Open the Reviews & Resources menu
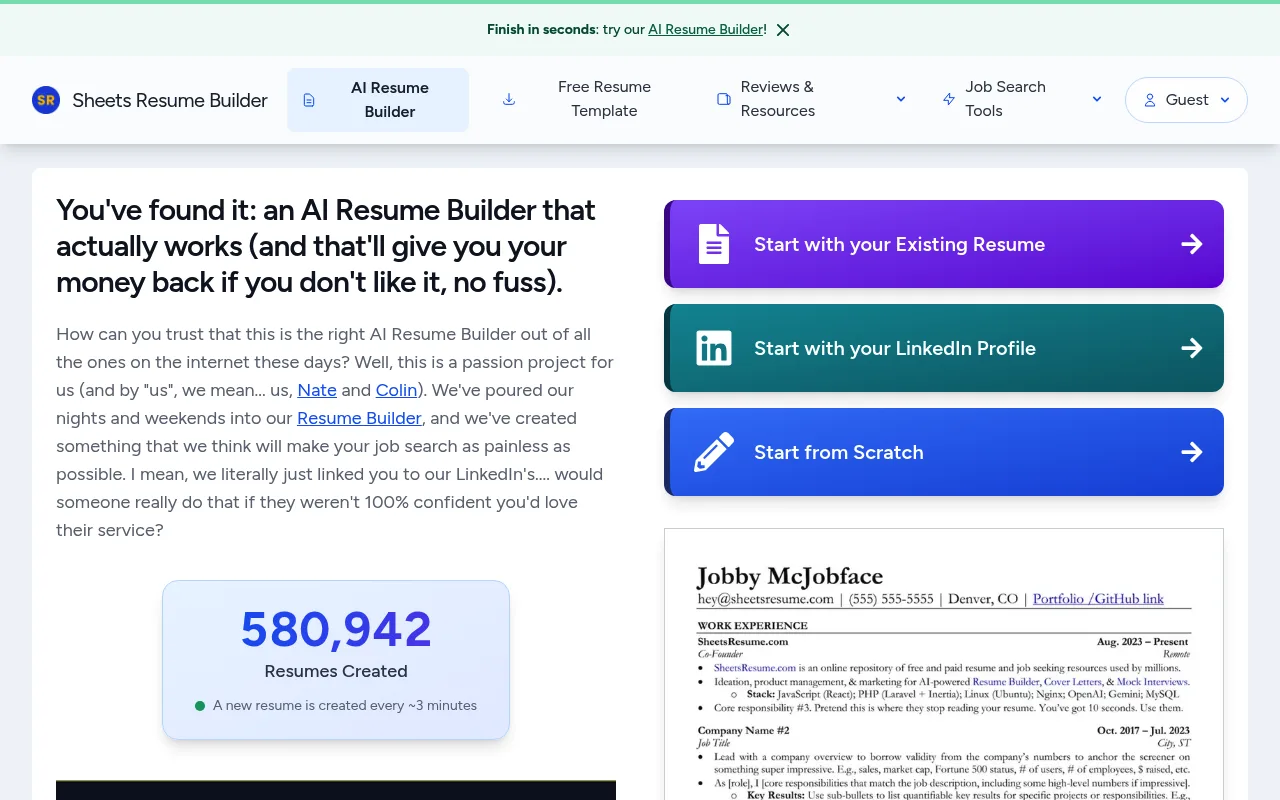 coord(811,99)
